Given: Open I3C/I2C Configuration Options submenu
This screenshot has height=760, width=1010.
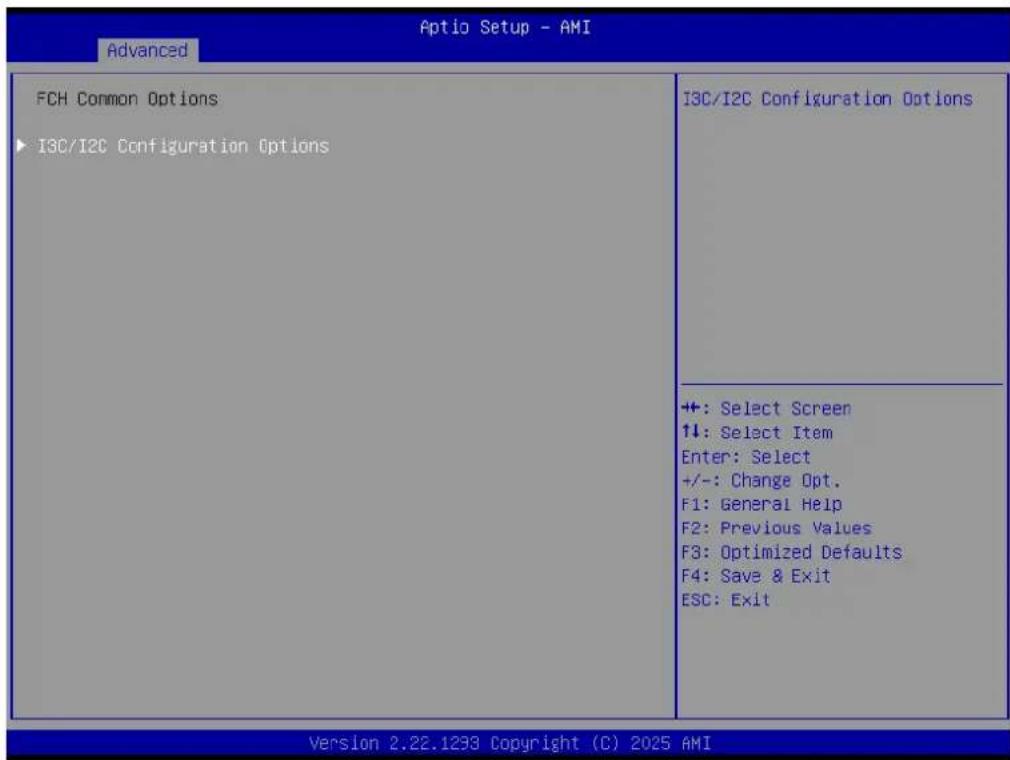Looking at the screenshot, I should [183, 146].
